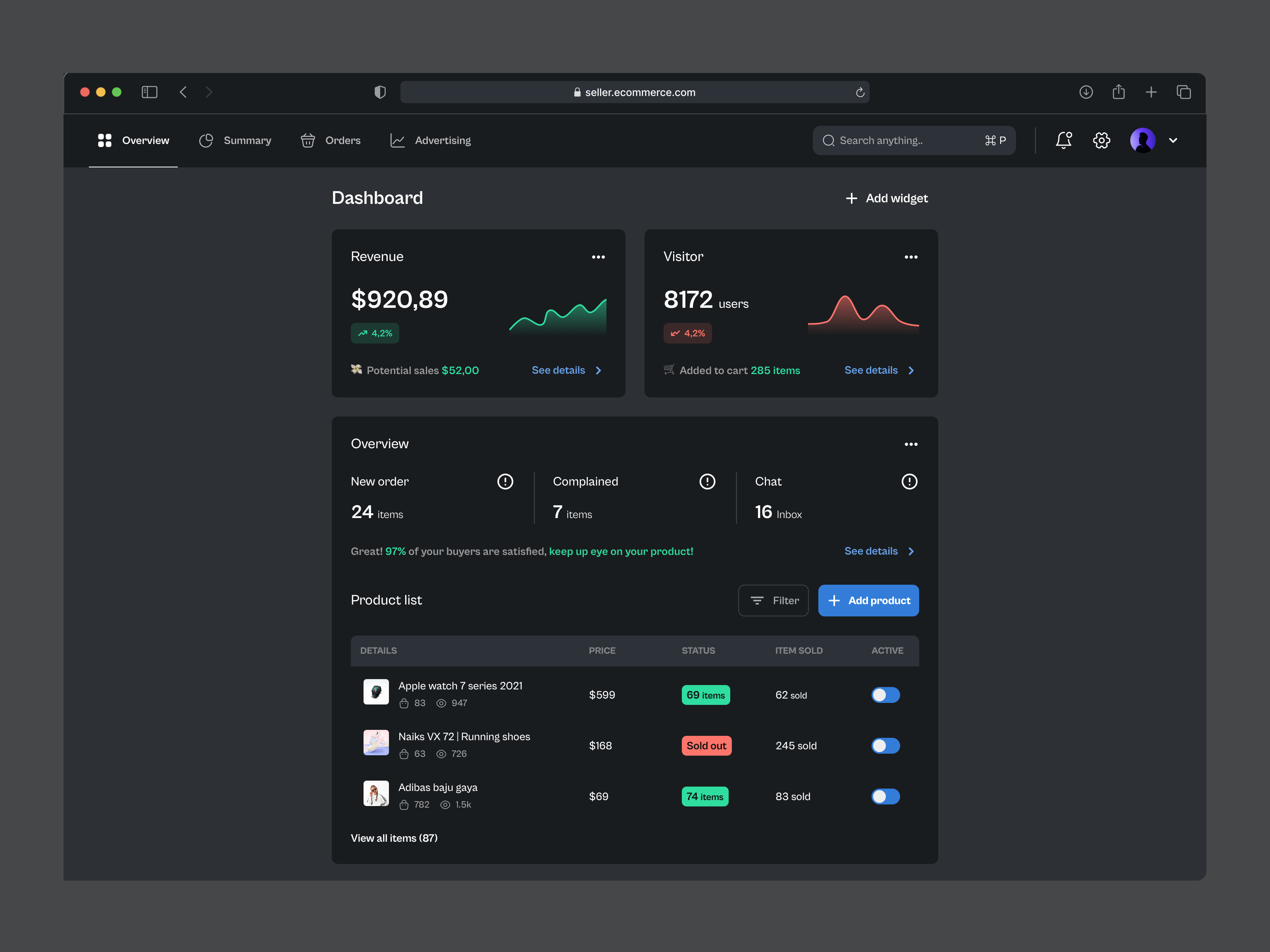Open the notifications bell icon
Viewport: 1270px width, 952px height.
[x=1063, y=140]
